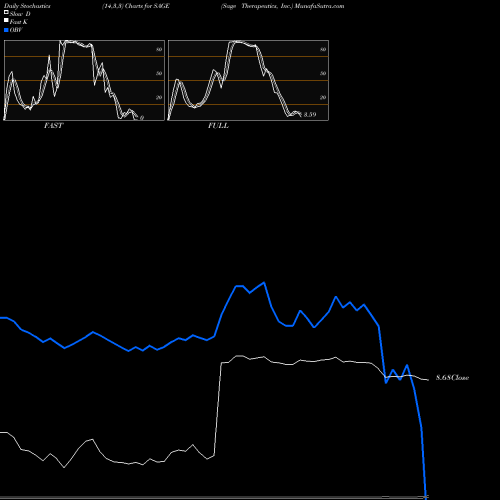Click the 8.68 Close price label

pos(452,378)
